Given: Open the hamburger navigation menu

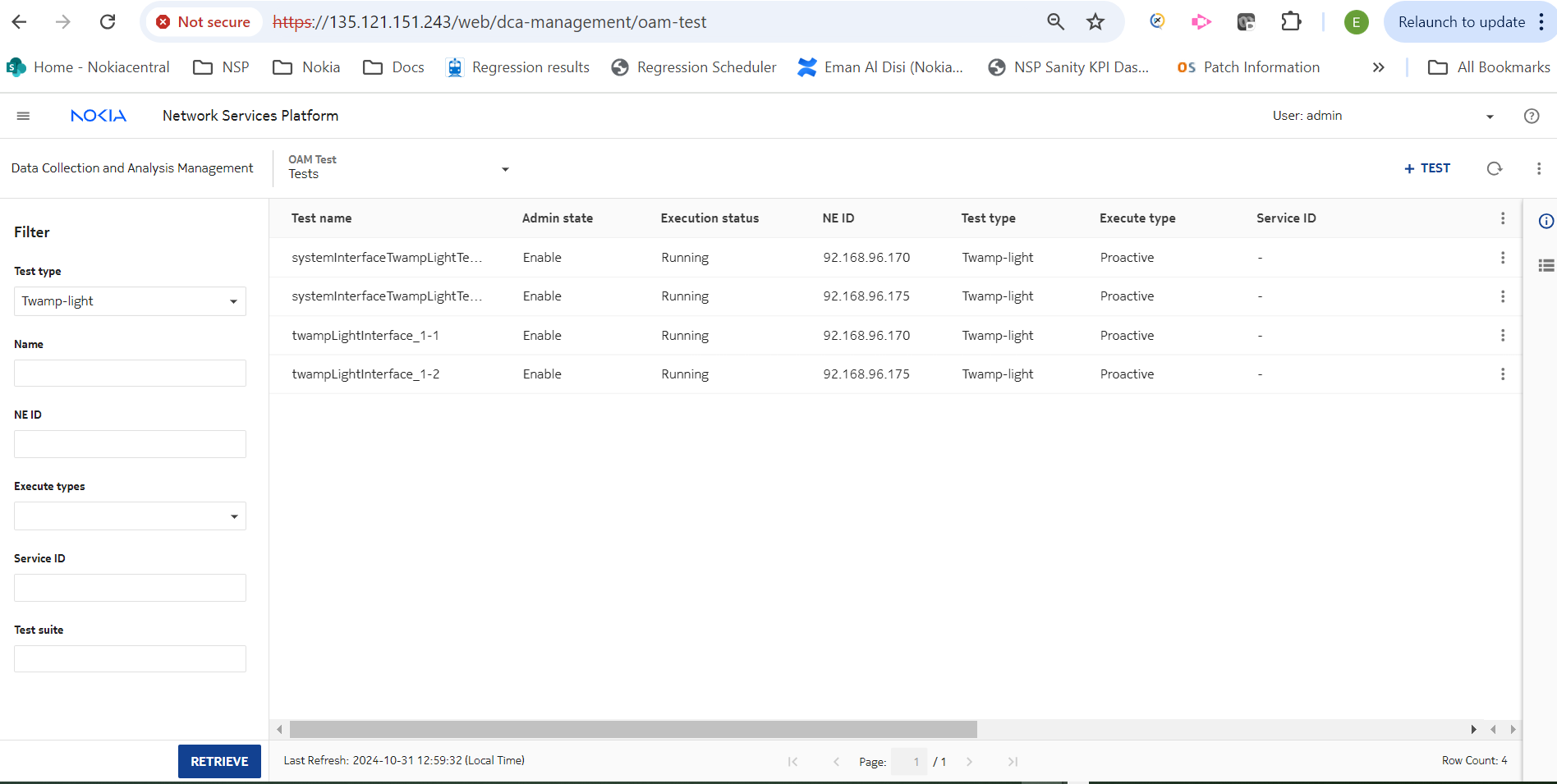Looking at the screenshot, I should 23,116.
